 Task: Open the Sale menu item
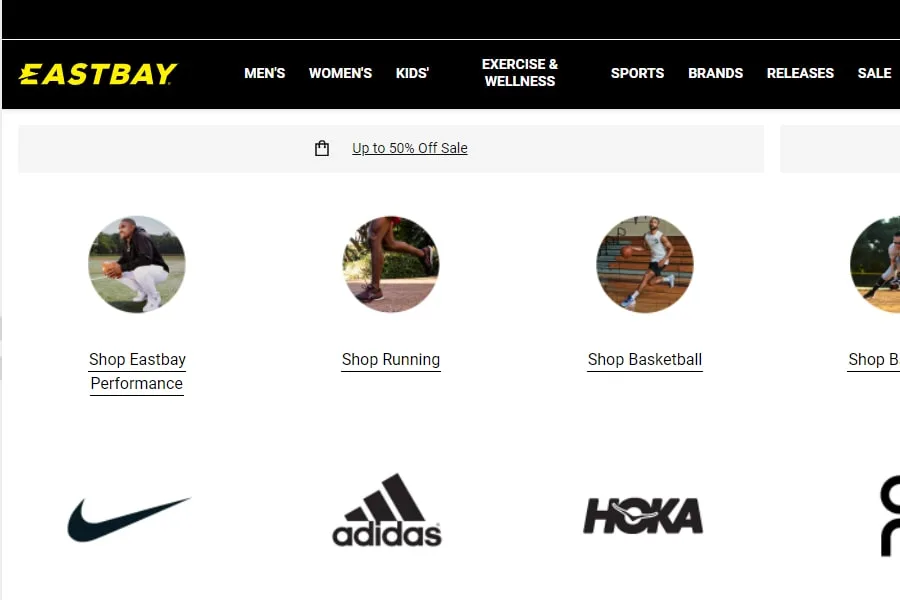click(x=874, y=73)
